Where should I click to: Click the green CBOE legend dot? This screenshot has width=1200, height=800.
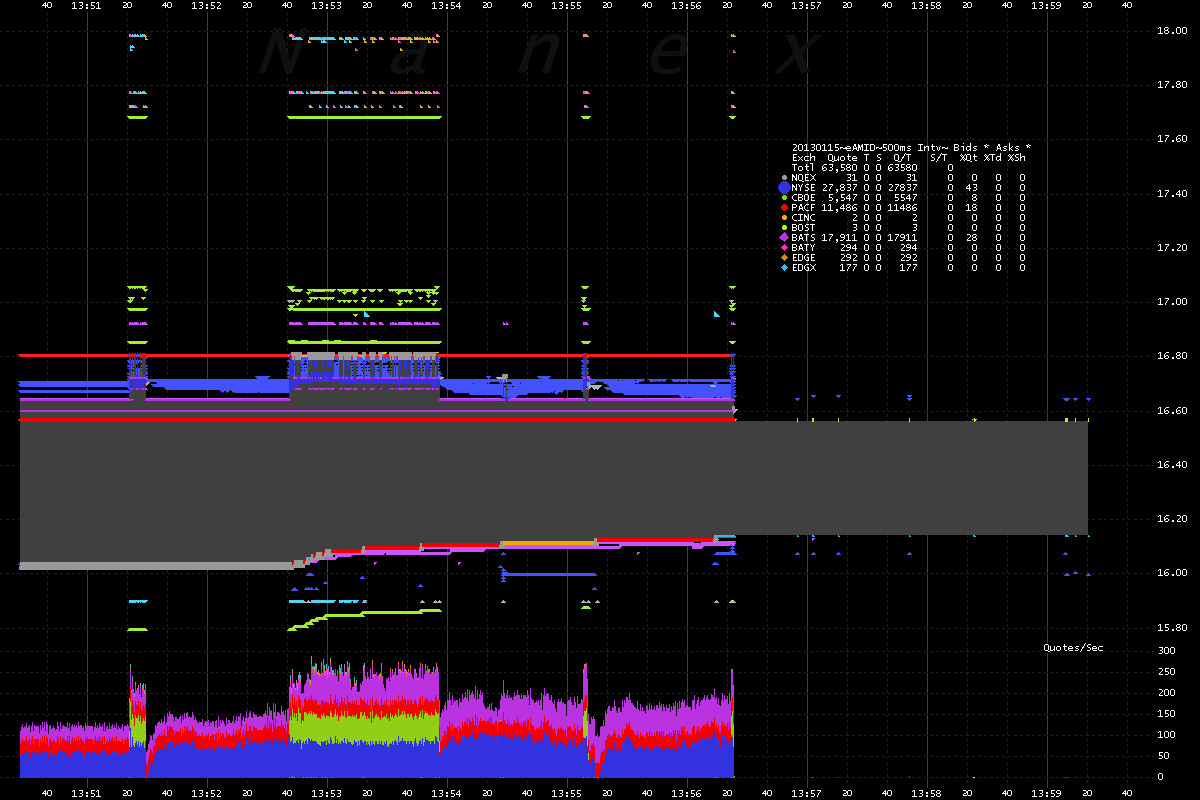tap(784, 197)
